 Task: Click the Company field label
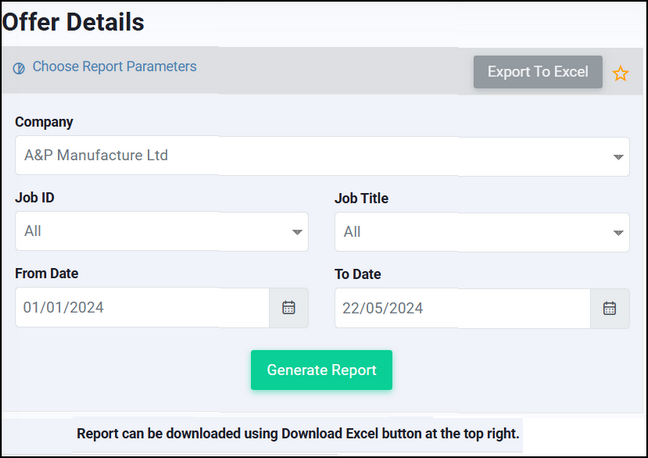point(44,122)
